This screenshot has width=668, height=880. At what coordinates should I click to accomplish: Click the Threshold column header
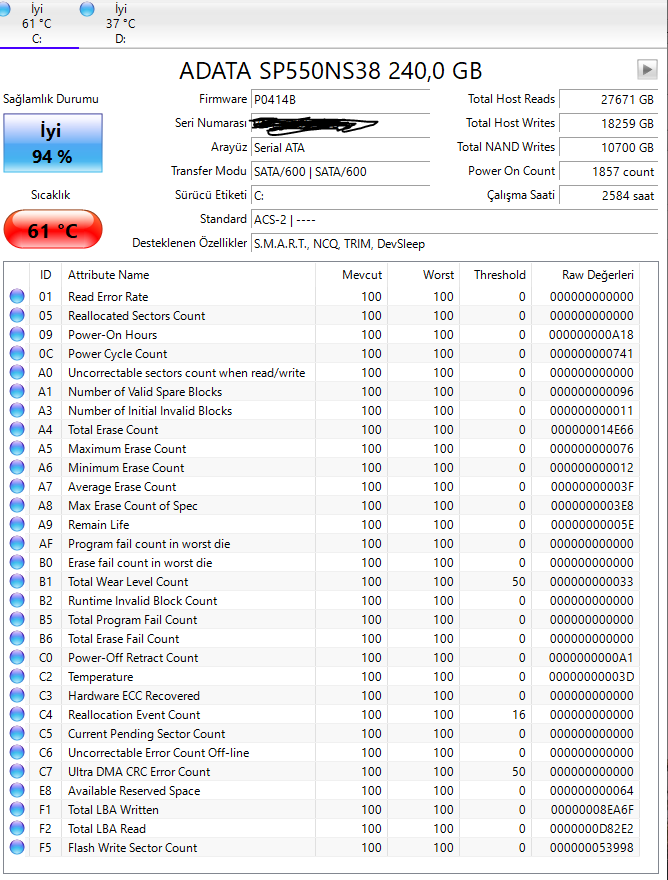click(x=496, y=275)
